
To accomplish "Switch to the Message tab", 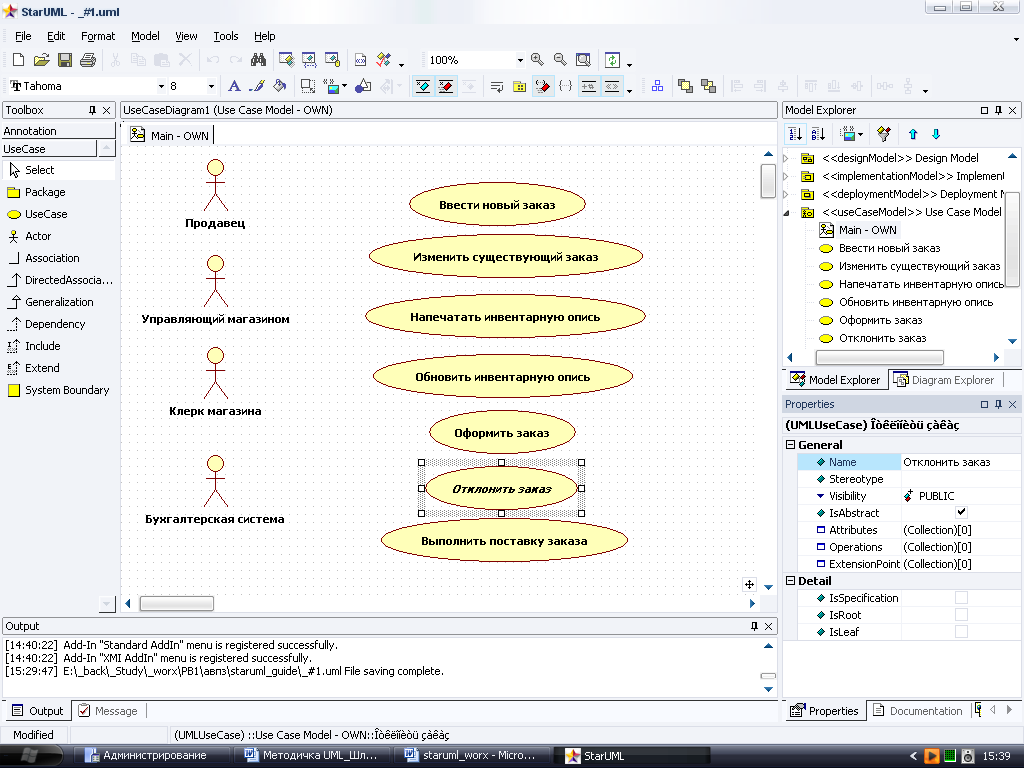I will point(108,711).
